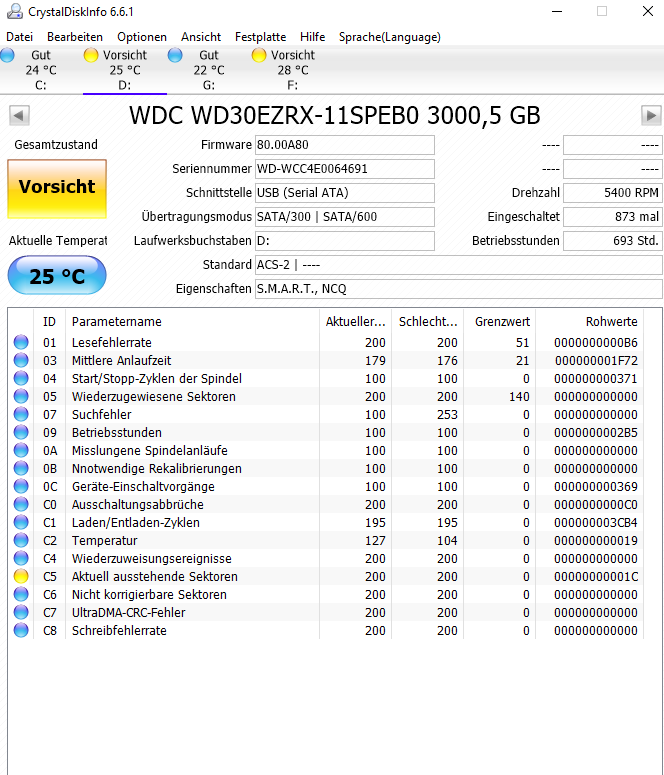Click the next disk arrow button

tap(651, 116)
